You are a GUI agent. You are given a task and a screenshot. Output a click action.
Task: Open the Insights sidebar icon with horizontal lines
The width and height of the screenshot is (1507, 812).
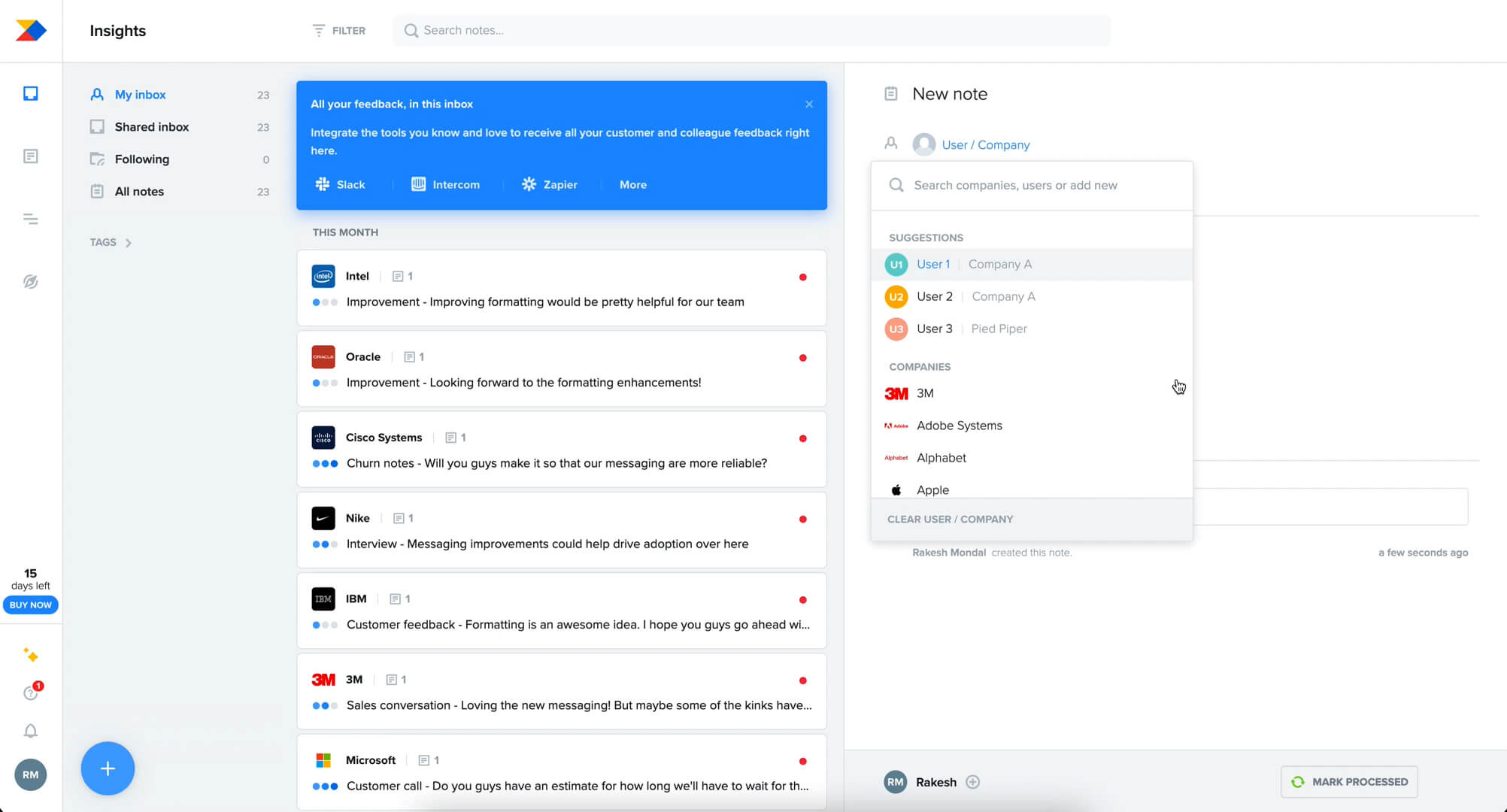(30, 219)
